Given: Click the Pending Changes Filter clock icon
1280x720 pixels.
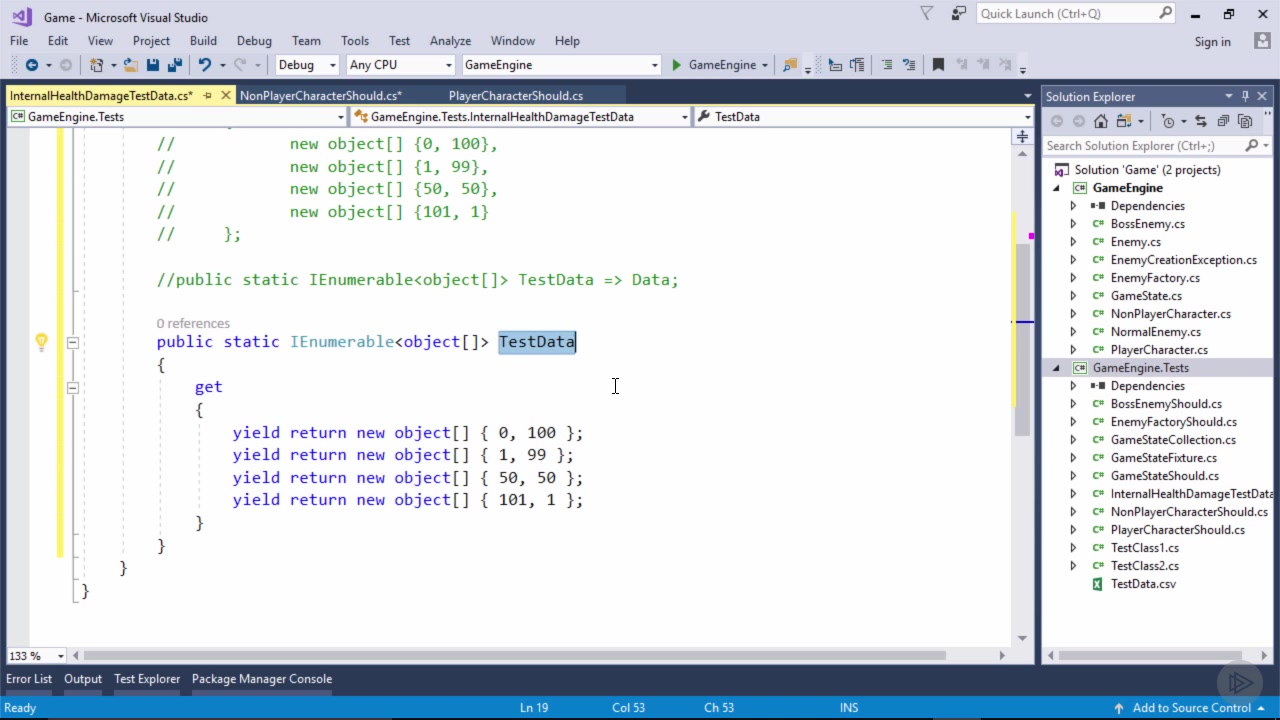Looking at the screenshot, I should coord(1167,121).
